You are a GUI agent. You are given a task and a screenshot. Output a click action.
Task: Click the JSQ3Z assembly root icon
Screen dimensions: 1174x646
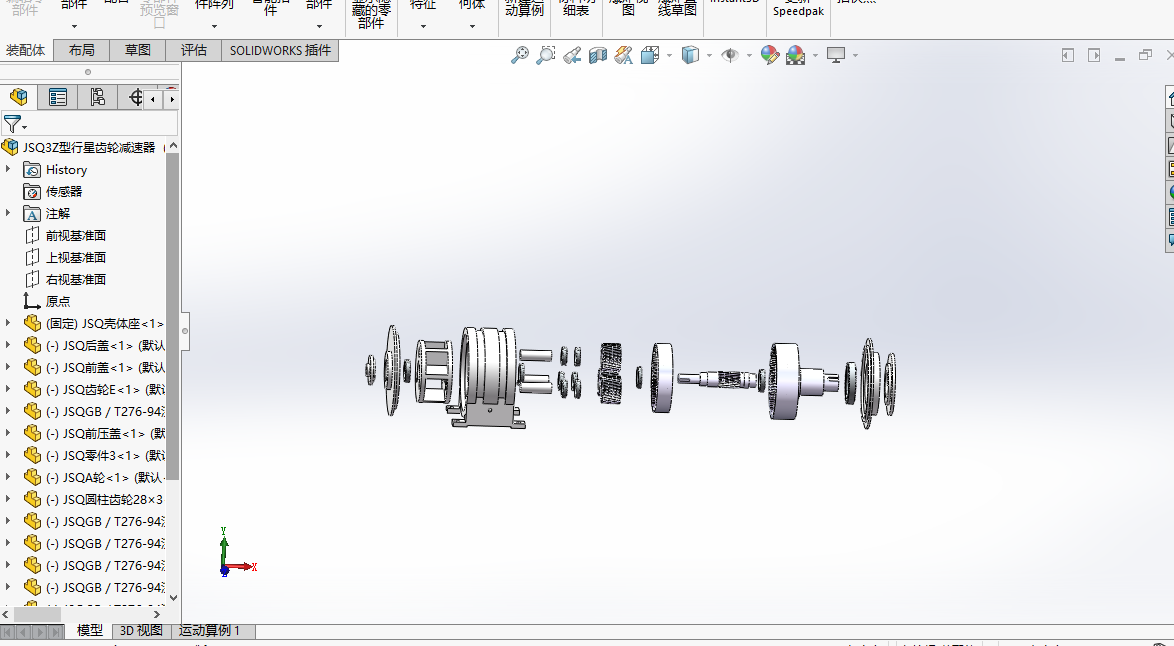[10, 147]
